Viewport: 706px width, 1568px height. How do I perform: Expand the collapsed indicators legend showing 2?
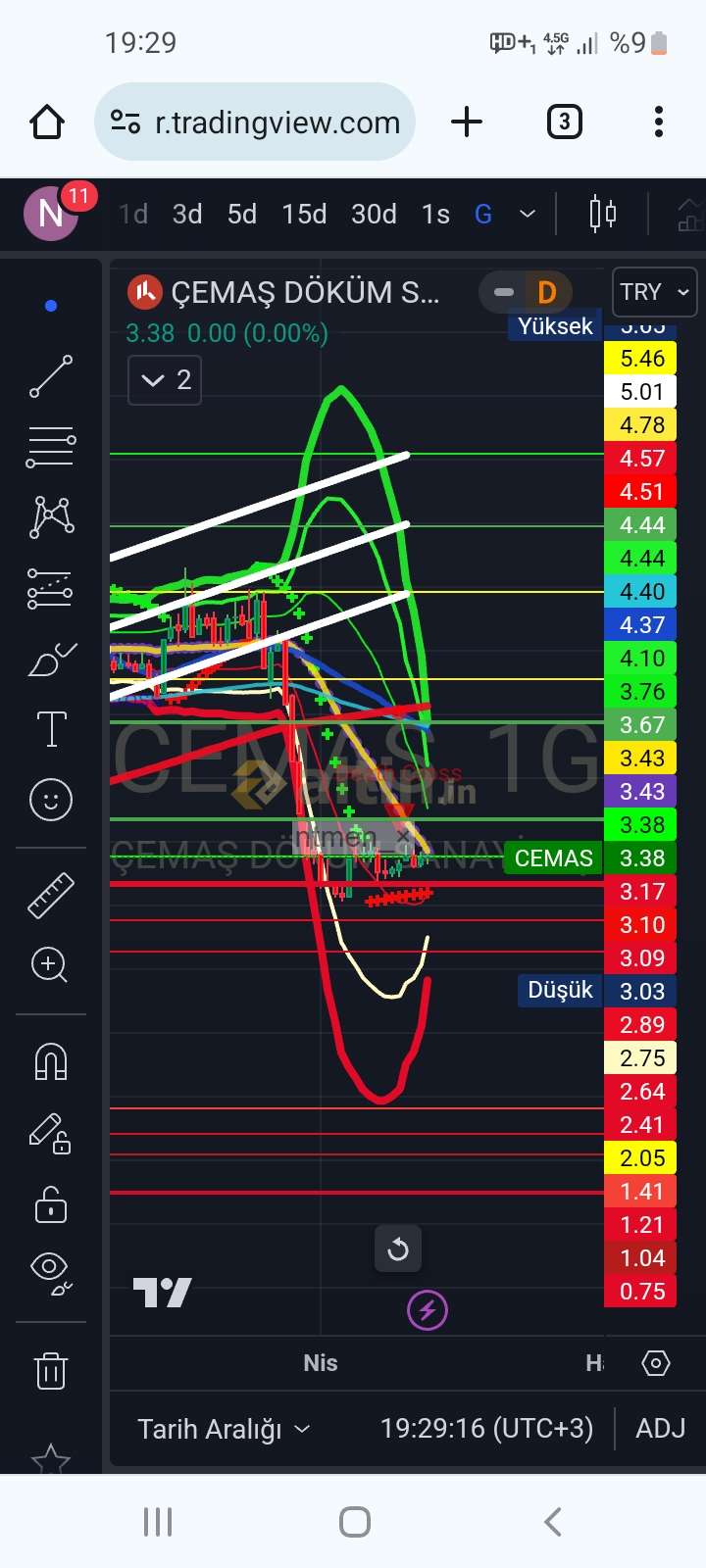pyautogui.click(x=165, y=380)
